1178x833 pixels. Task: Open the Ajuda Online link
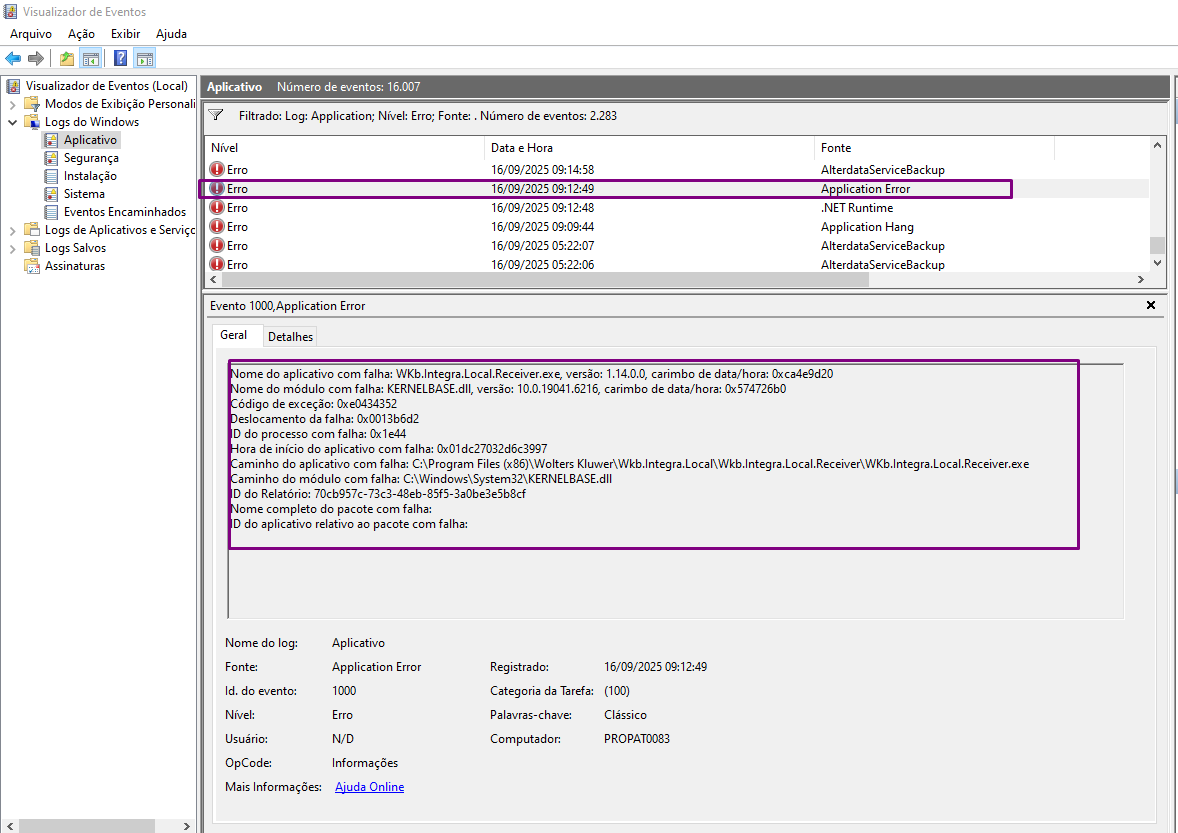tap(369, 787)
